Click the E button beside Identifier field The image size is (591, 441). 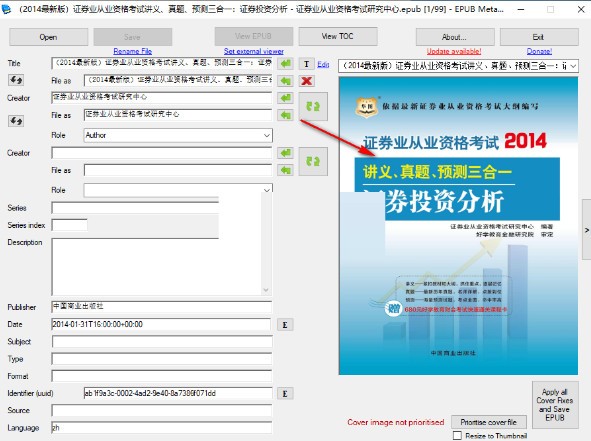pyautogui.click(x=285, y=394)
